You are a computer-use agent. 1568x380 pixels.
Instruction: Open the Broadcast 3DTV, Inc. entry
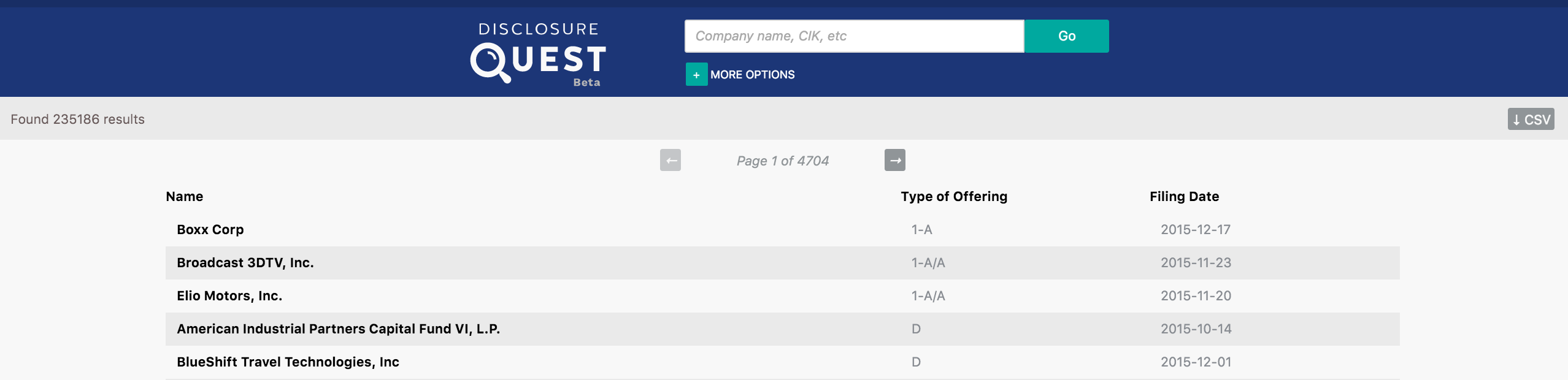pyautogui.click(x=245, y=262)
